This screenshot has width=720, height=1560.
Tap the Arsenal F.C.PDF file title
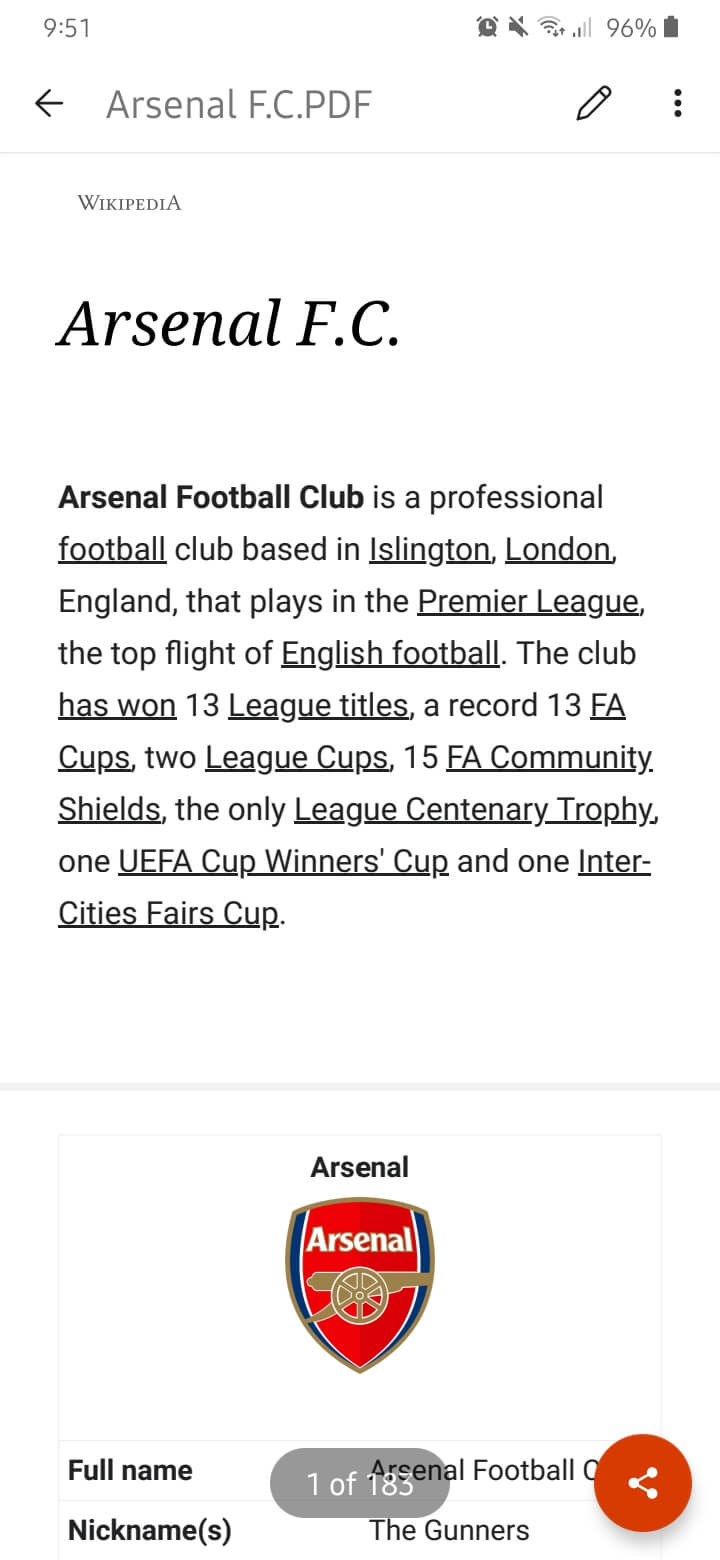(239, 104)
